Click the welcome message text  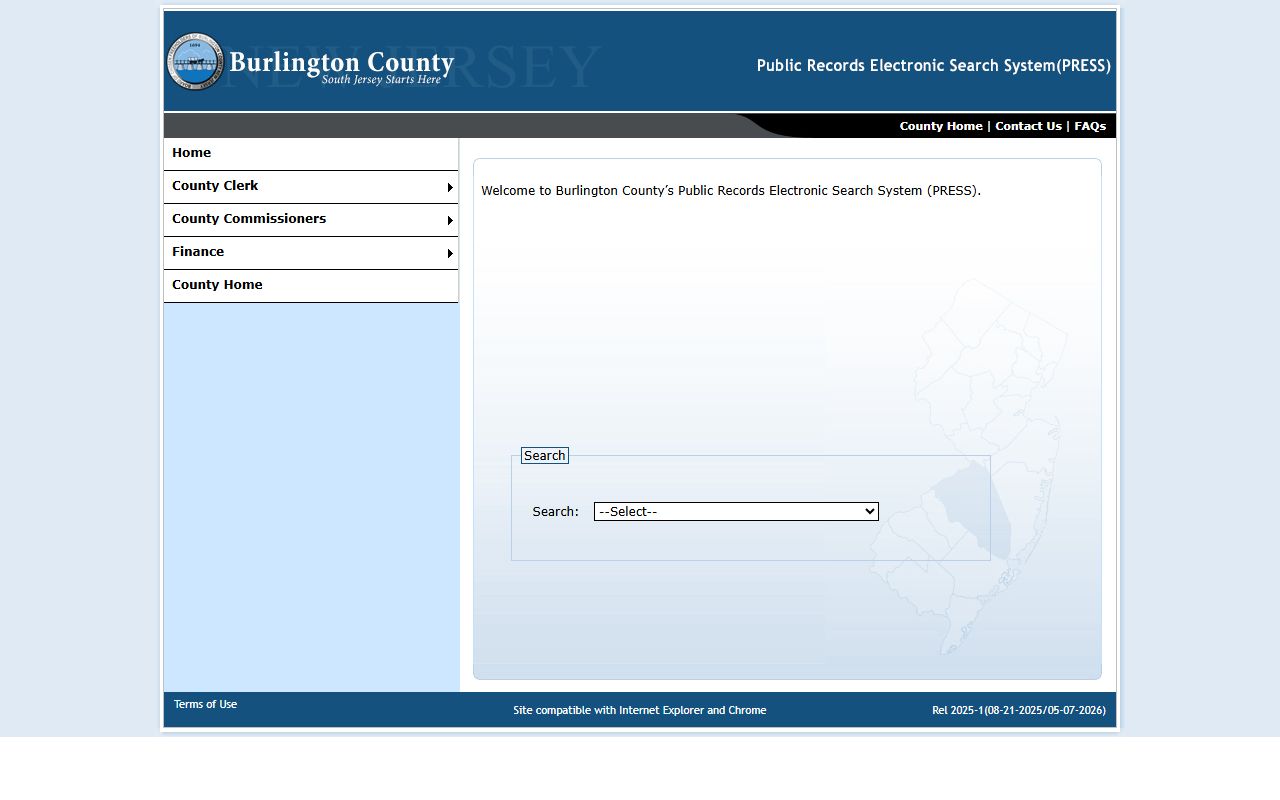[731, 190]
